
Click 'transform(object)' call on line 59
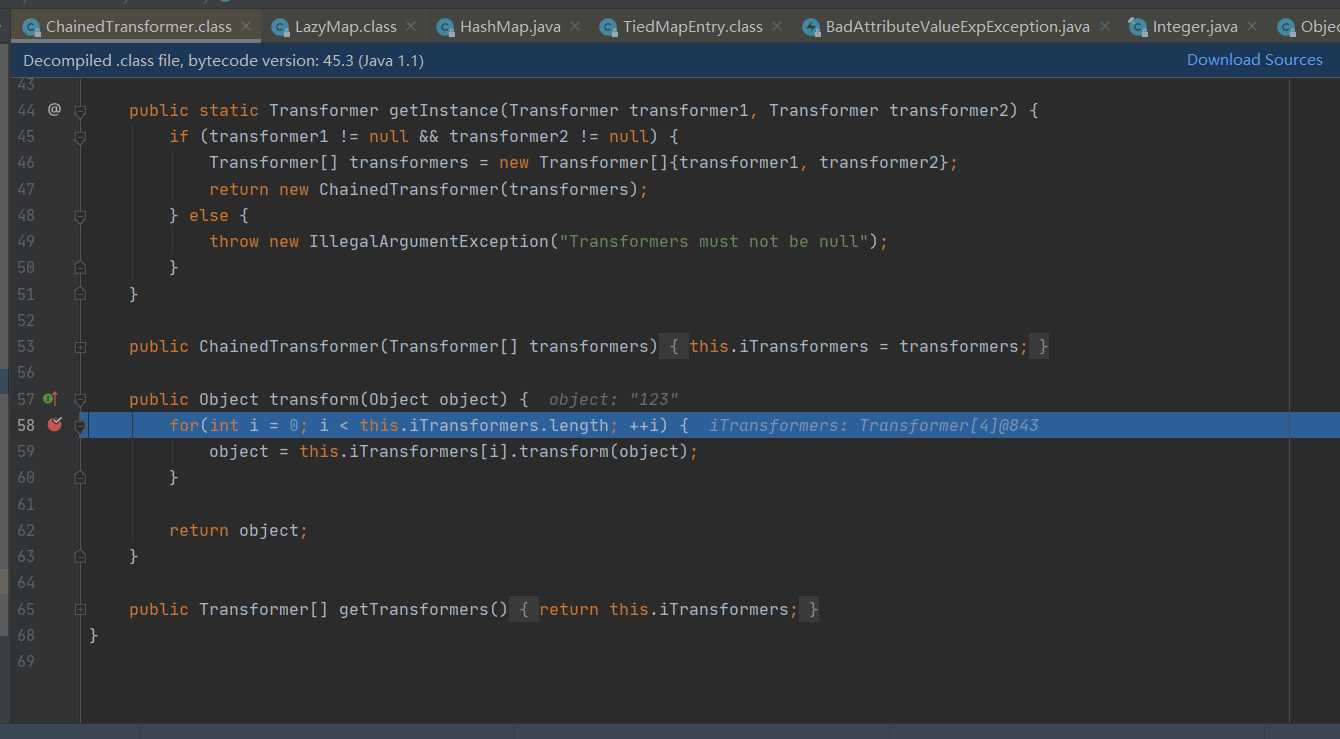pos(603,452)
